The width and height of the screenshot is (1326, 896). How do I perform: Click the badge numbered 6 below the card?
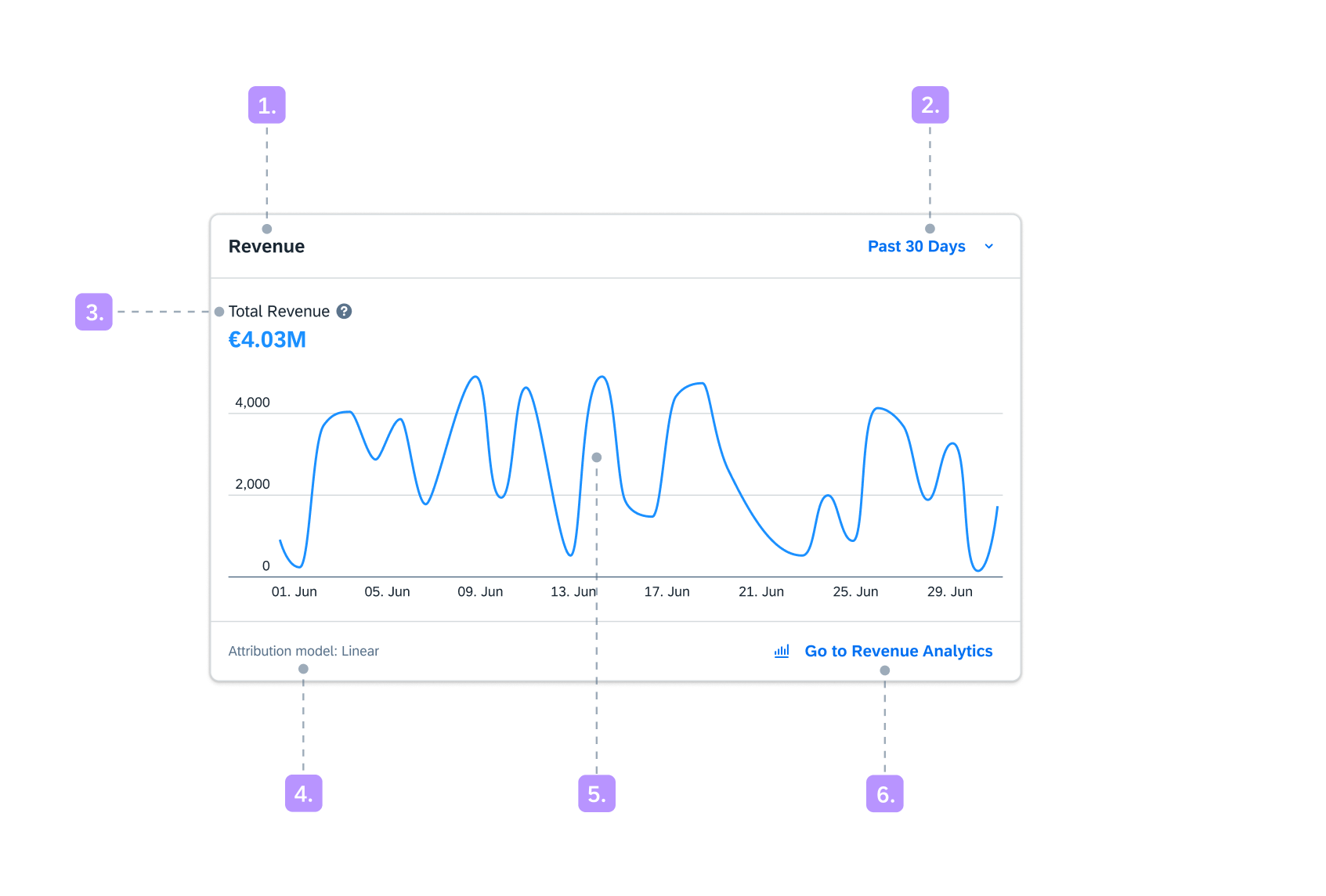coord(883,793)
